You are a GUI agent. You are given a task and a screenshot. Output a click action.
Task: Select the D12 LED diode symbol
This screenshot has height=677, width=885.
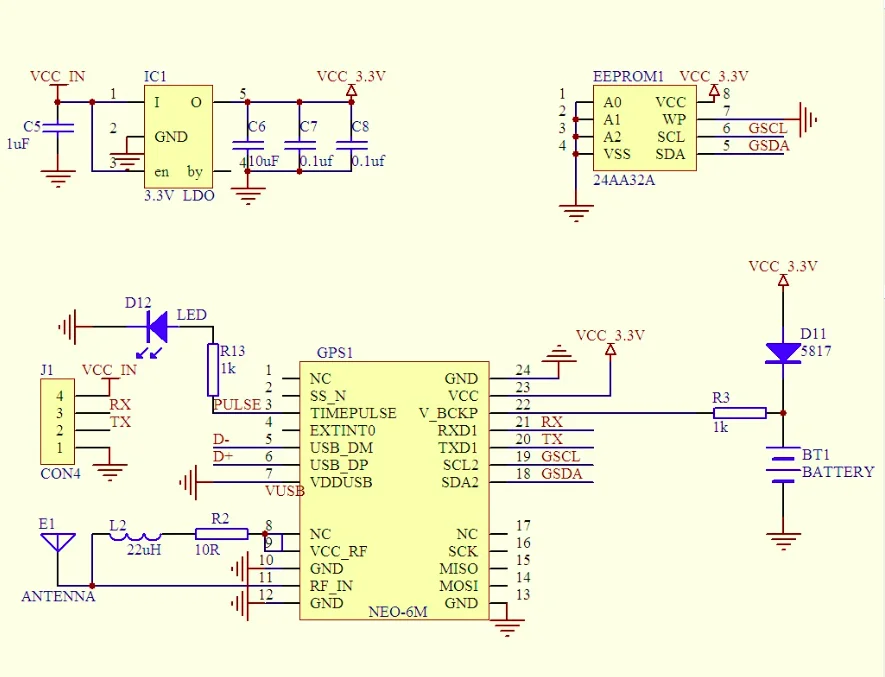pyautogui.click(x=156, y=325)
